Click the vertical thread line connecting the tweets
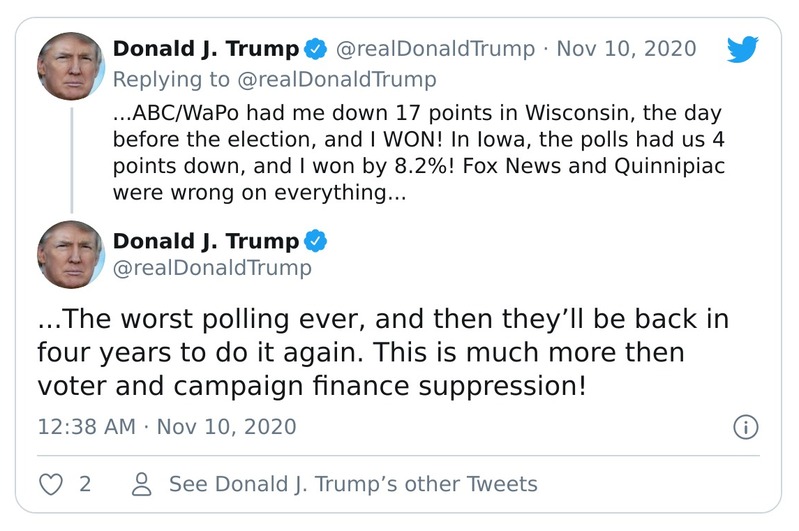 click(x=71, y=158)
